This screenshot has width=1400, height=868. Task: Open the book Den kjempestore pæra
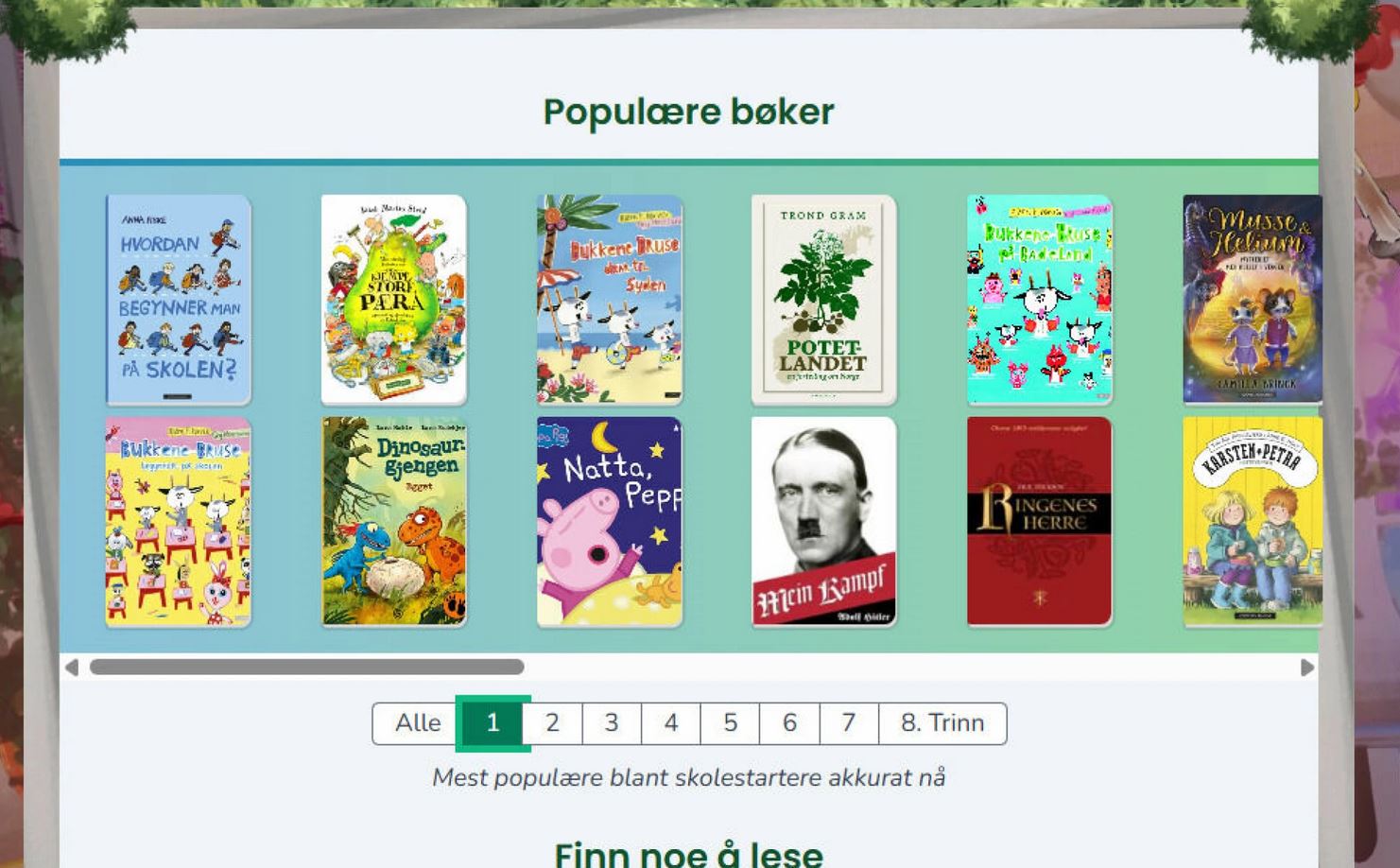tap(394, 300)
